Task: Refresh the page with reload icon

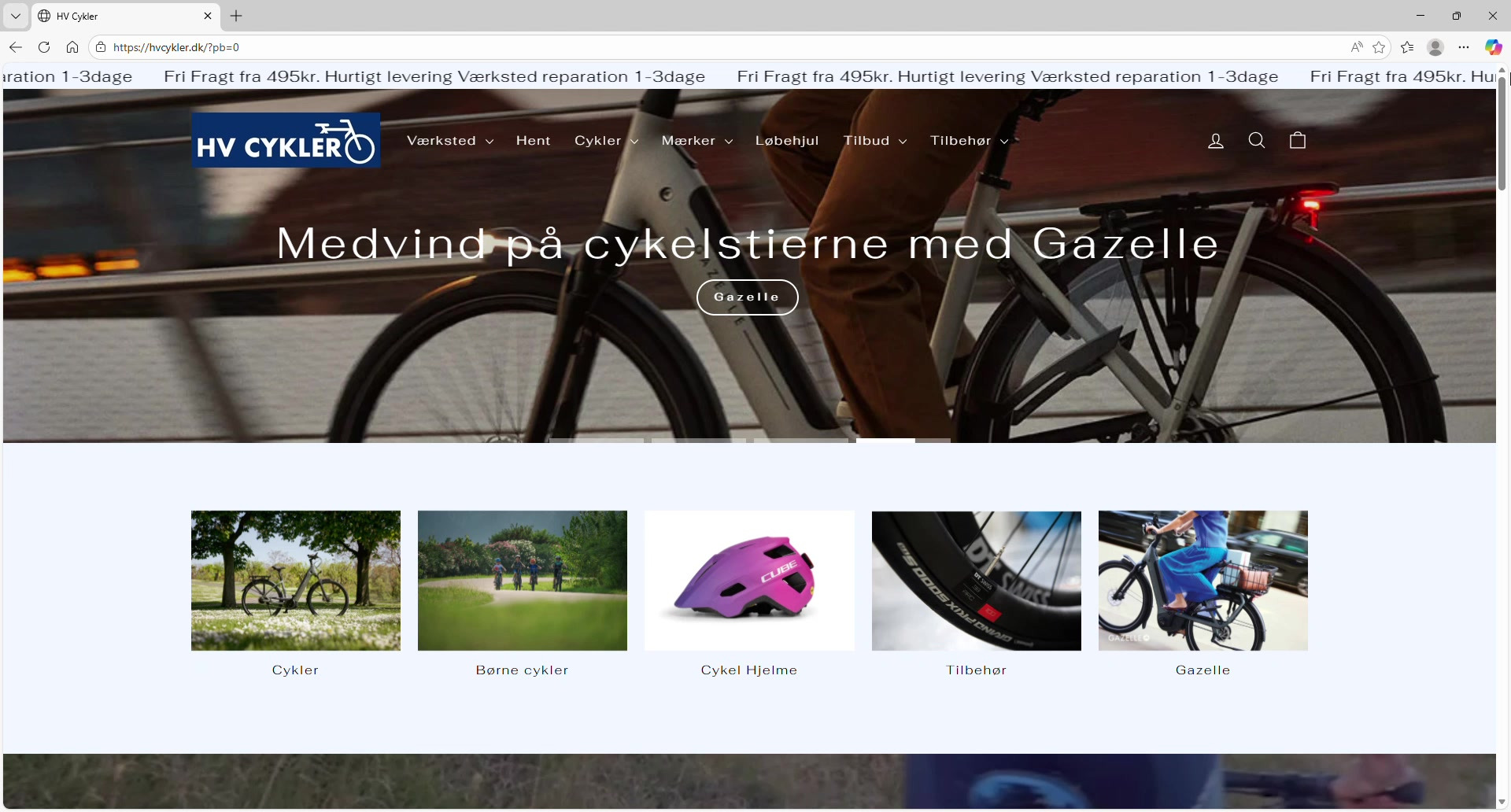Action: click(x=44, y=47)
